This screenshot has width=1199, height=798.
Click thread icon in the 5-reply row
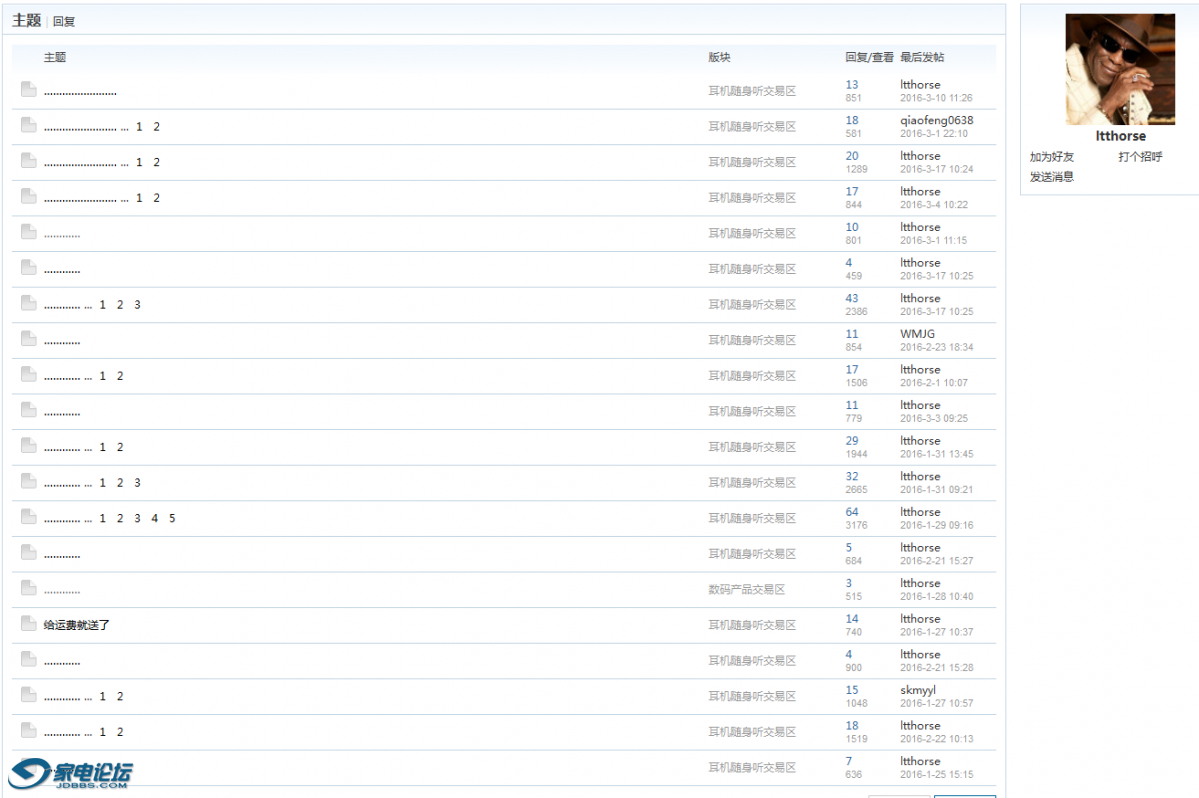[28, 552]
